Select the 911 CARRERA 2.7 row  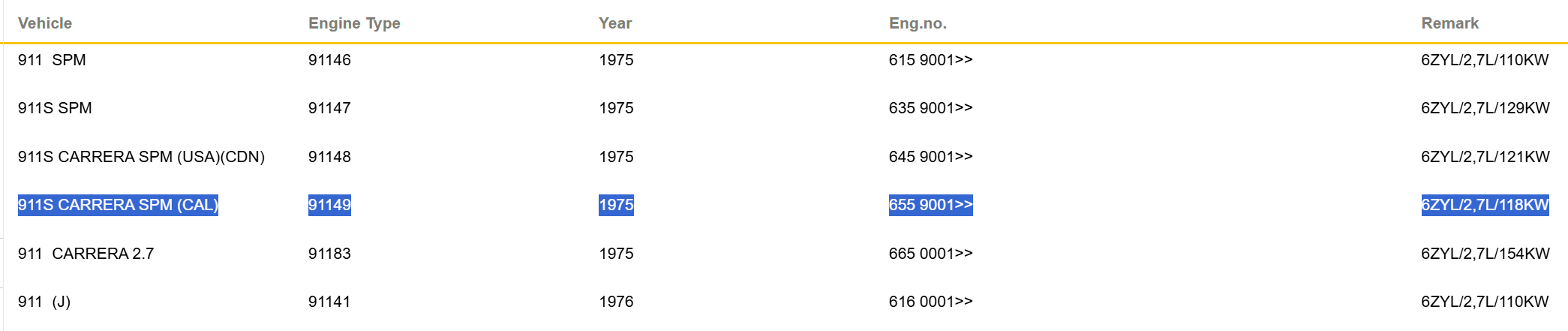coord(784,254)
